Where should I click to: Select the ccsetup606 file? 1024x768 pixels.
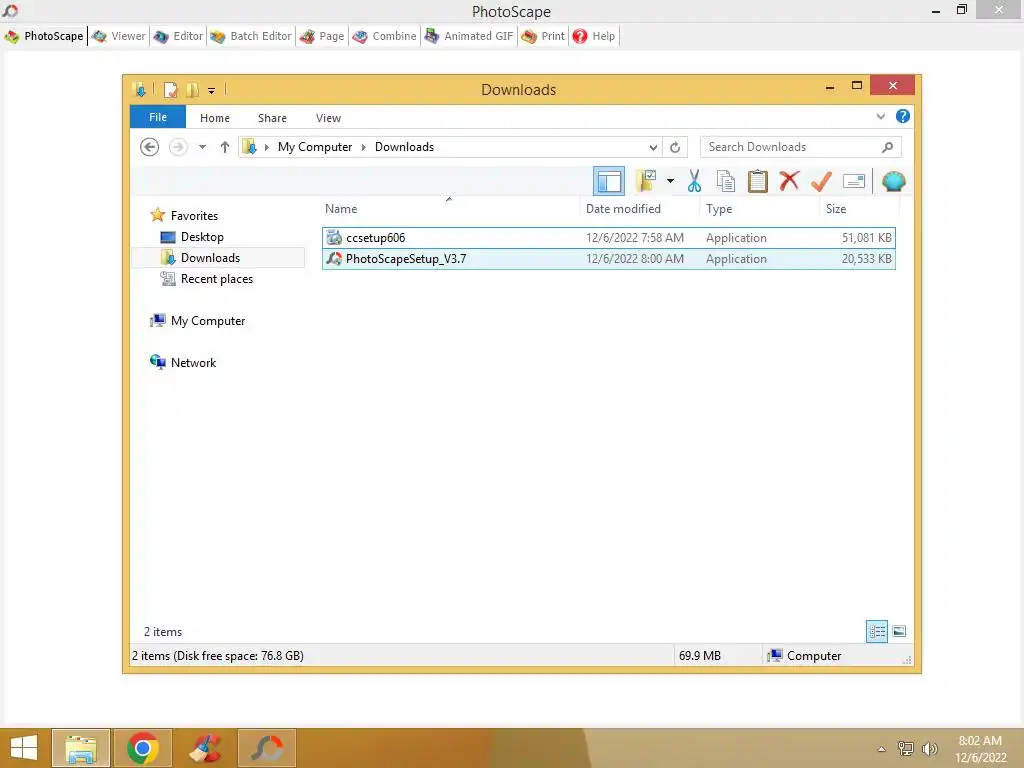tap(609, 238)
